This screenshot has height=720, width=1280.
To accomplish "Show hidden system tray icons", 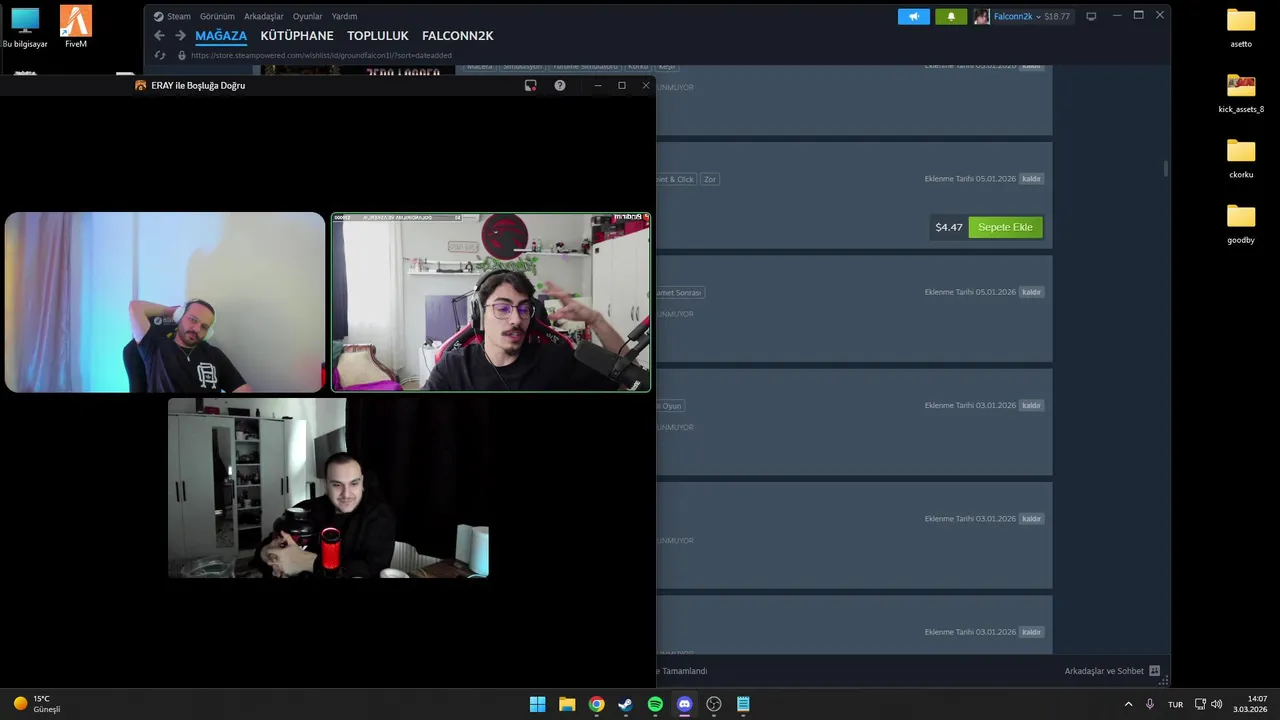I will click(1128, 704).
